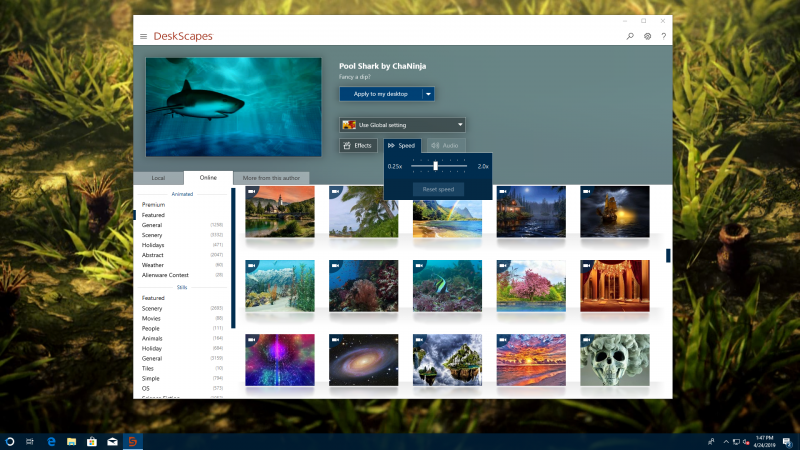The image size is (800, 450).
Task: Click the search magnifier icon
Action: pyautogui.click(x=630, y=36)
